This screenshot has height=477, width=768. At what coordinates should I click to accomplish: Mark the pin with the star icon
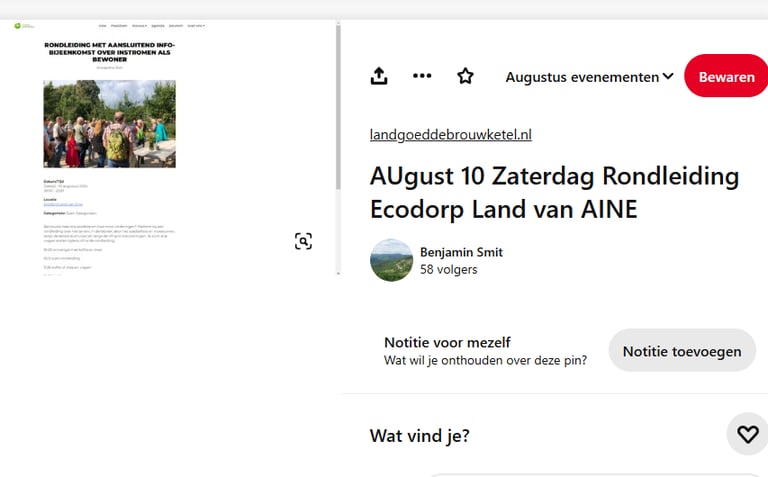(x=465, y=76)
